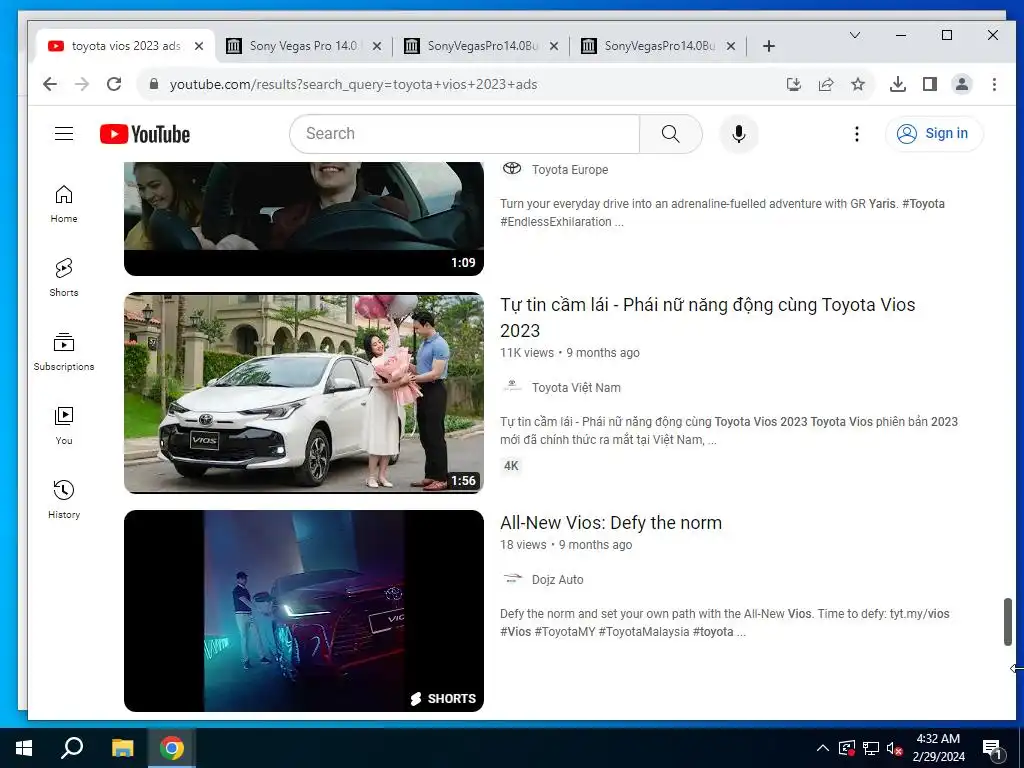The height and width of the screenshot is (768, 1024).
Task: Open a new tab
Action: pos(769,46)
